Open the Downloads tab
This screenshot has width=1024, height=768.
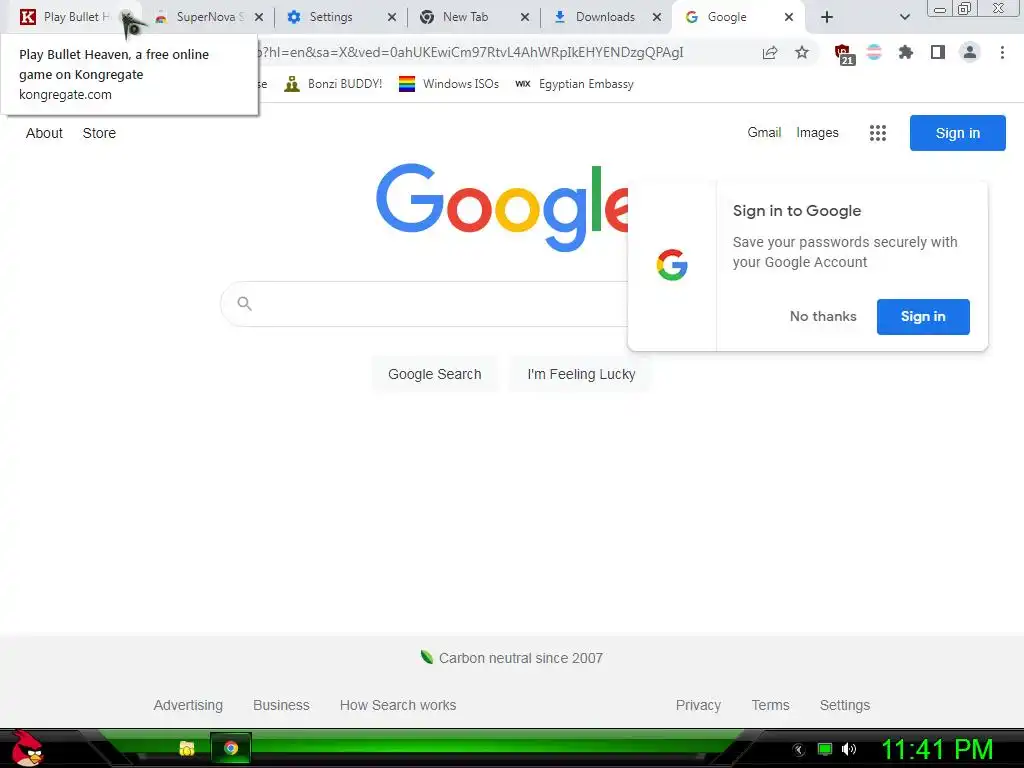click(x=605, y=17)
